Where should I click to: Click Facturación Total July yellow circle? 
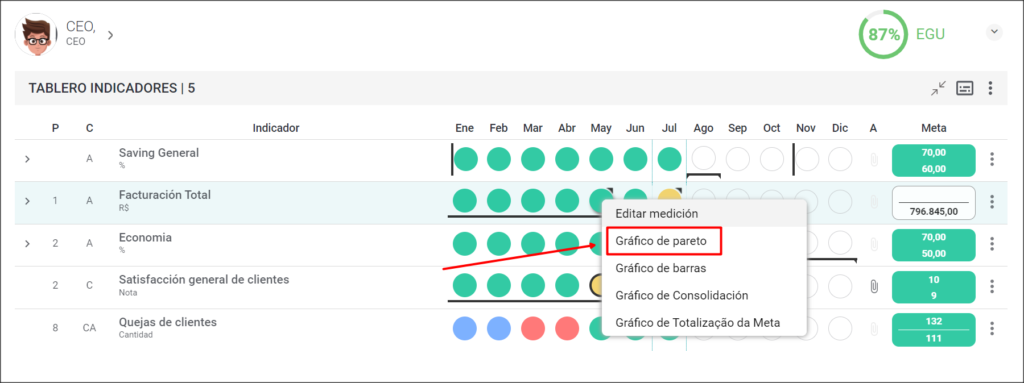point(669,196)
